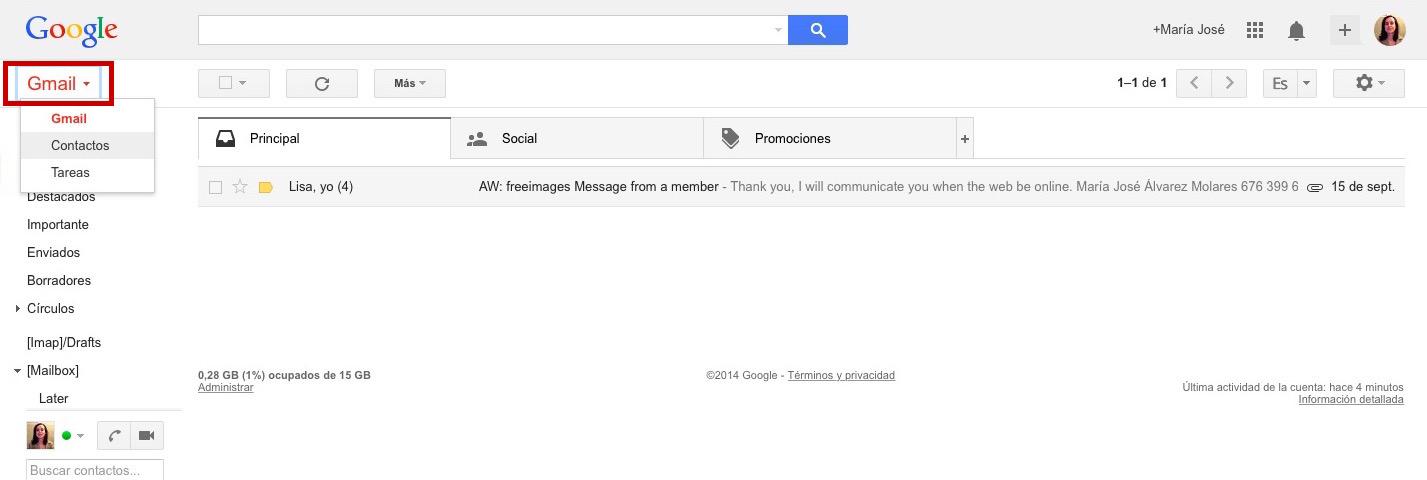1427x480 pixels.
Task: Click the Administrar storage link
Action: click(x=225, y=387)
